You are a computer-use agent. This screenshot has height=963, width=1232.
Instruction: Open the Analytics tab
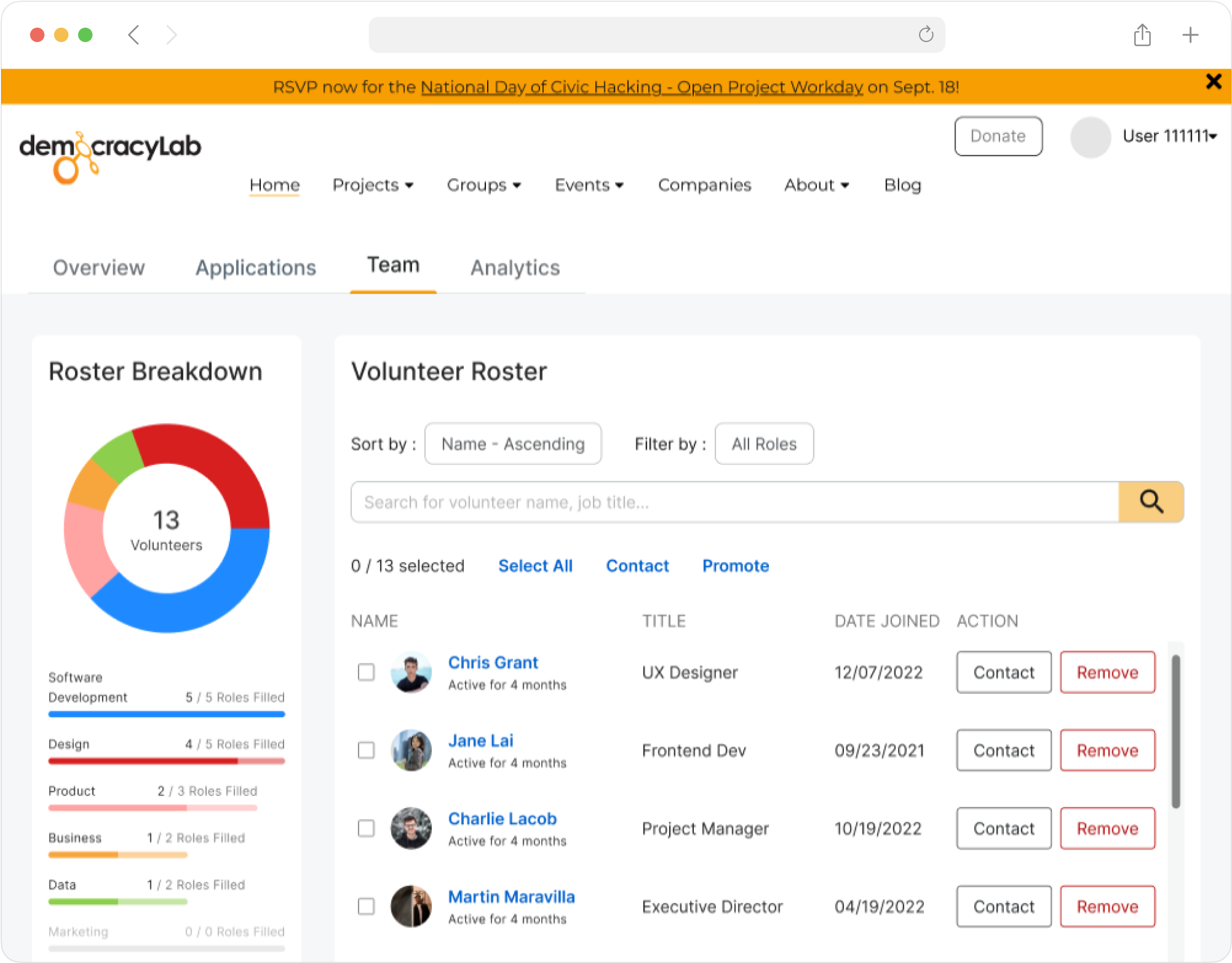tap(515, 268)
